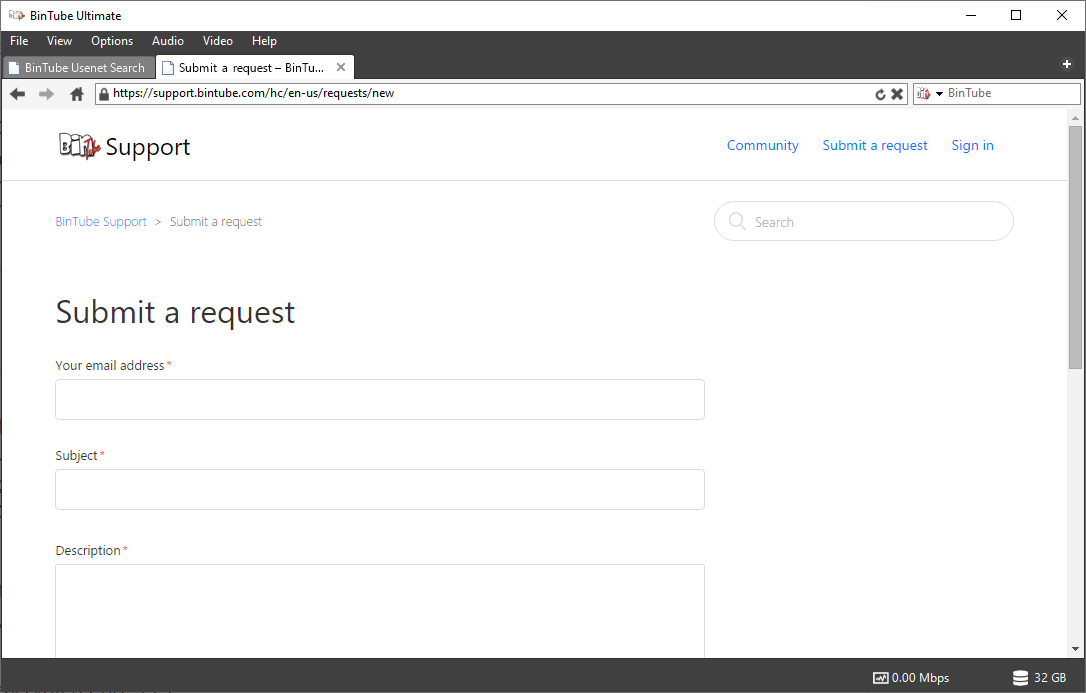This screenshot has width=1086, height=693.
Task: Open the View menu
Action: (x=60, y=41)
